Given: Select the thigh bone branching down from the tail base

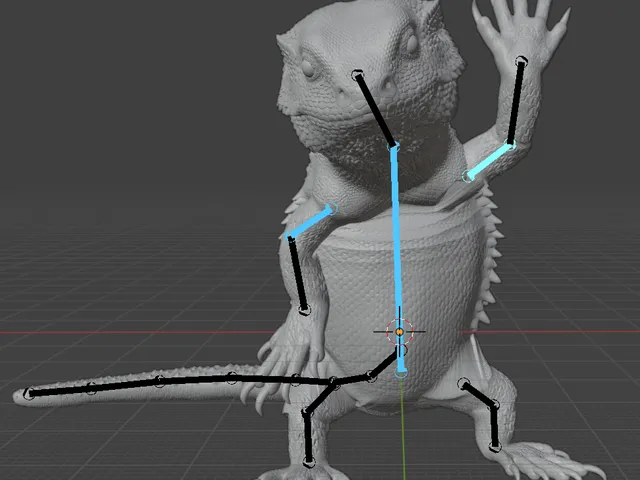Looking at the screenshot, I should click(x=321, y=397).
